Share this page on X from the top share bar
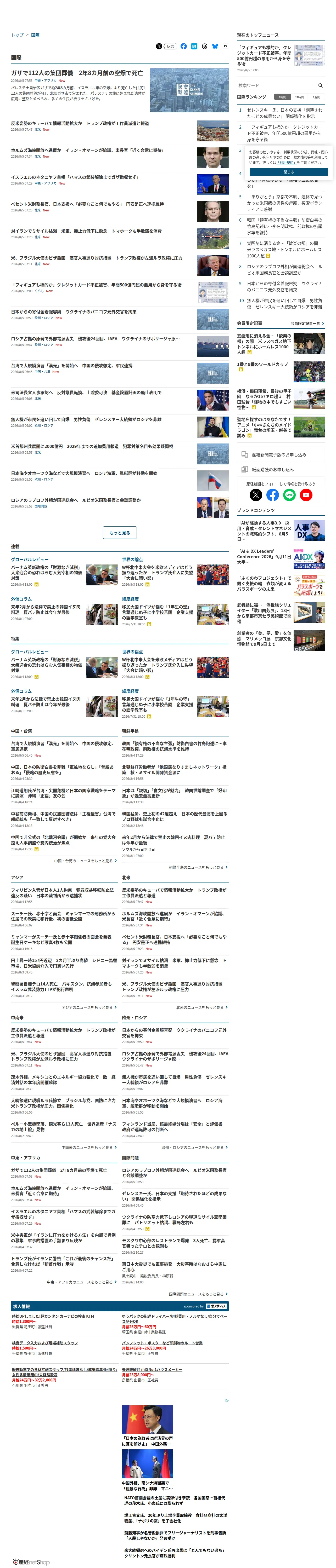 (159, 46)
